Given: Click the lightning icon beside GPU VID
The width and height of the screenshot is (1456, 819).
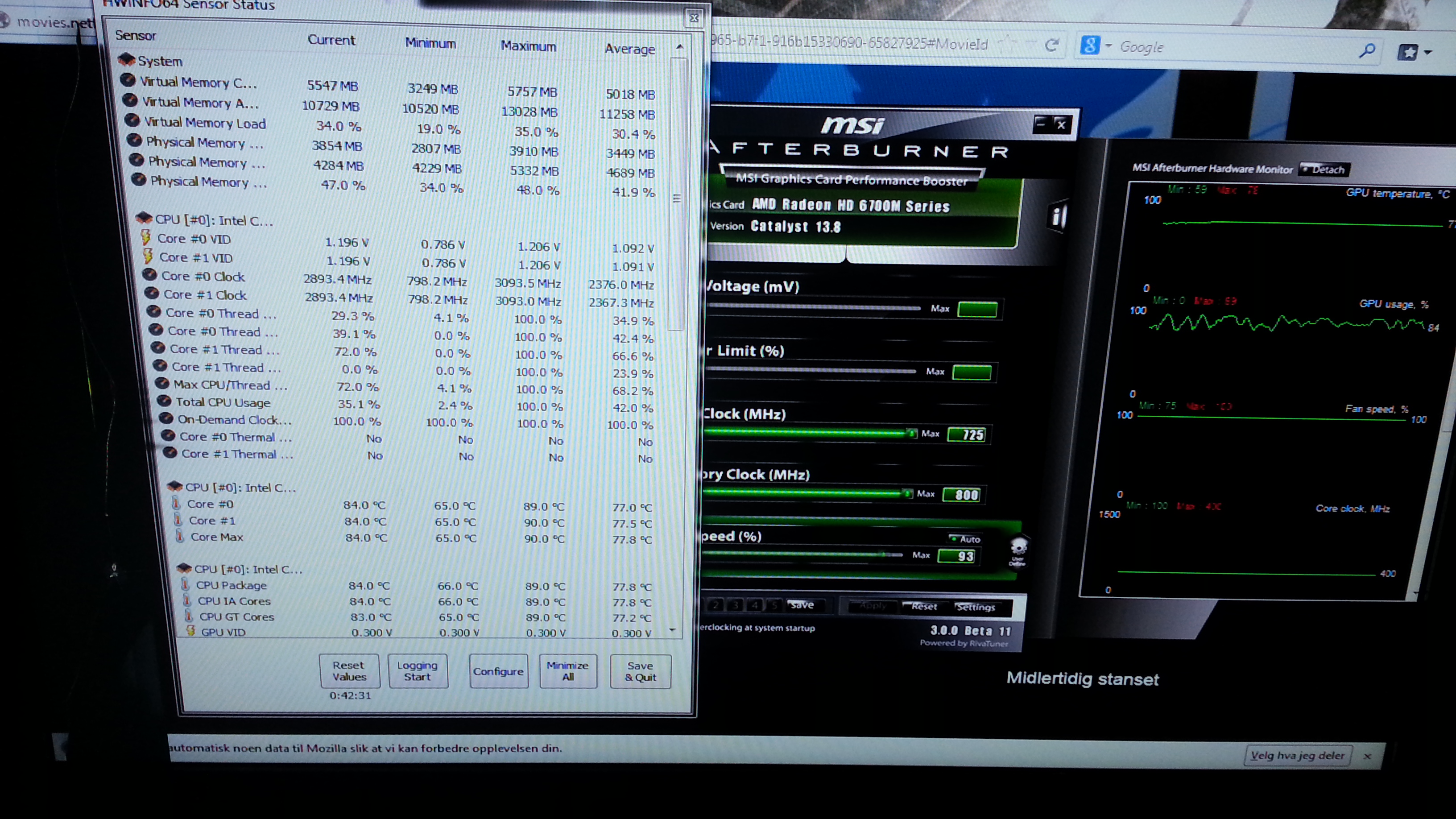Looking at the screenshot, I should point(190,631).
